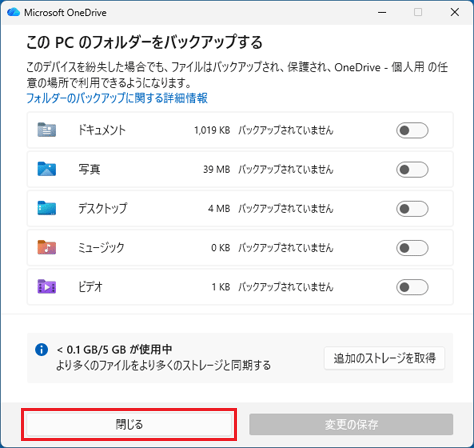Click the 4 MB size value

[219, 209]
